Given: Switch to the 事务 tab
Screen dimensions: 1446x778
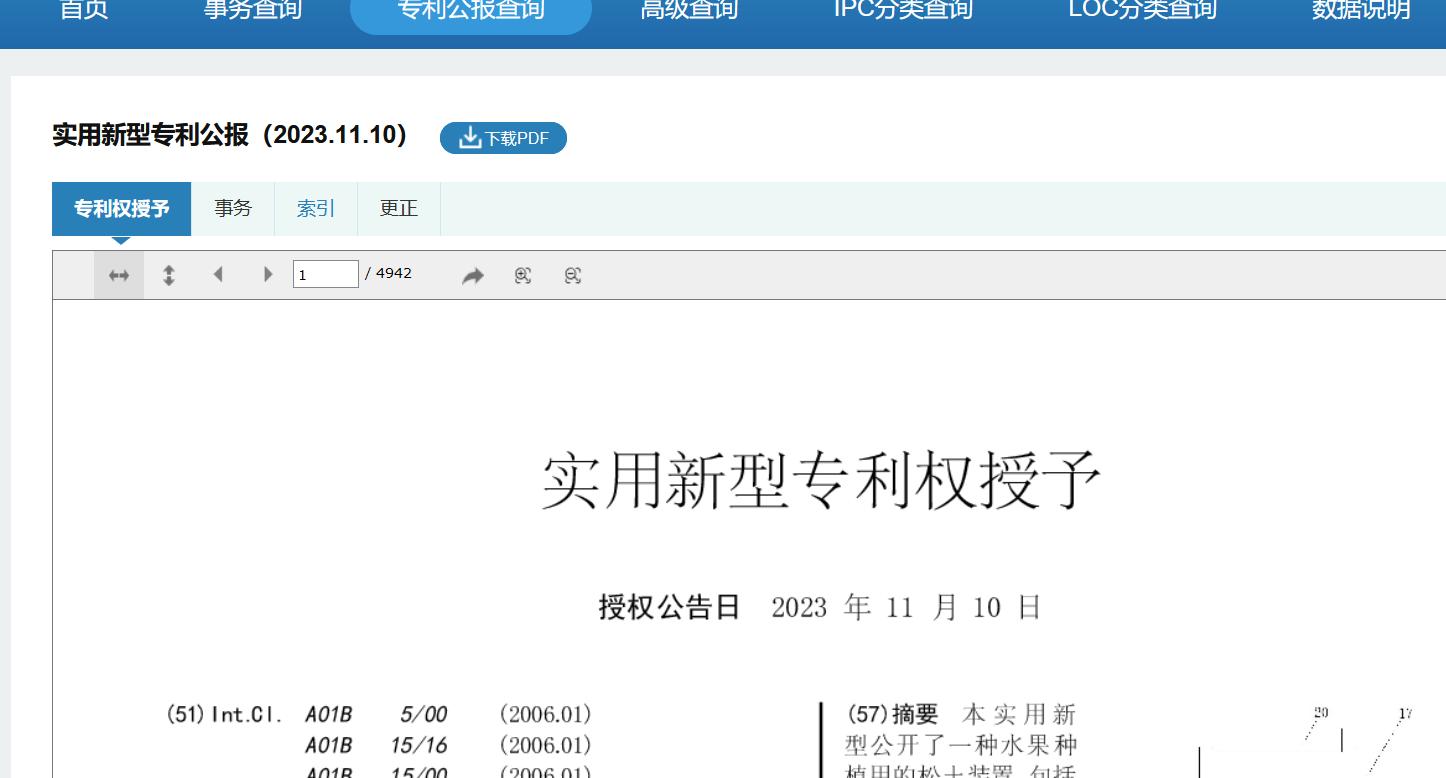Looking at the screenshot, I should (232, 209).
